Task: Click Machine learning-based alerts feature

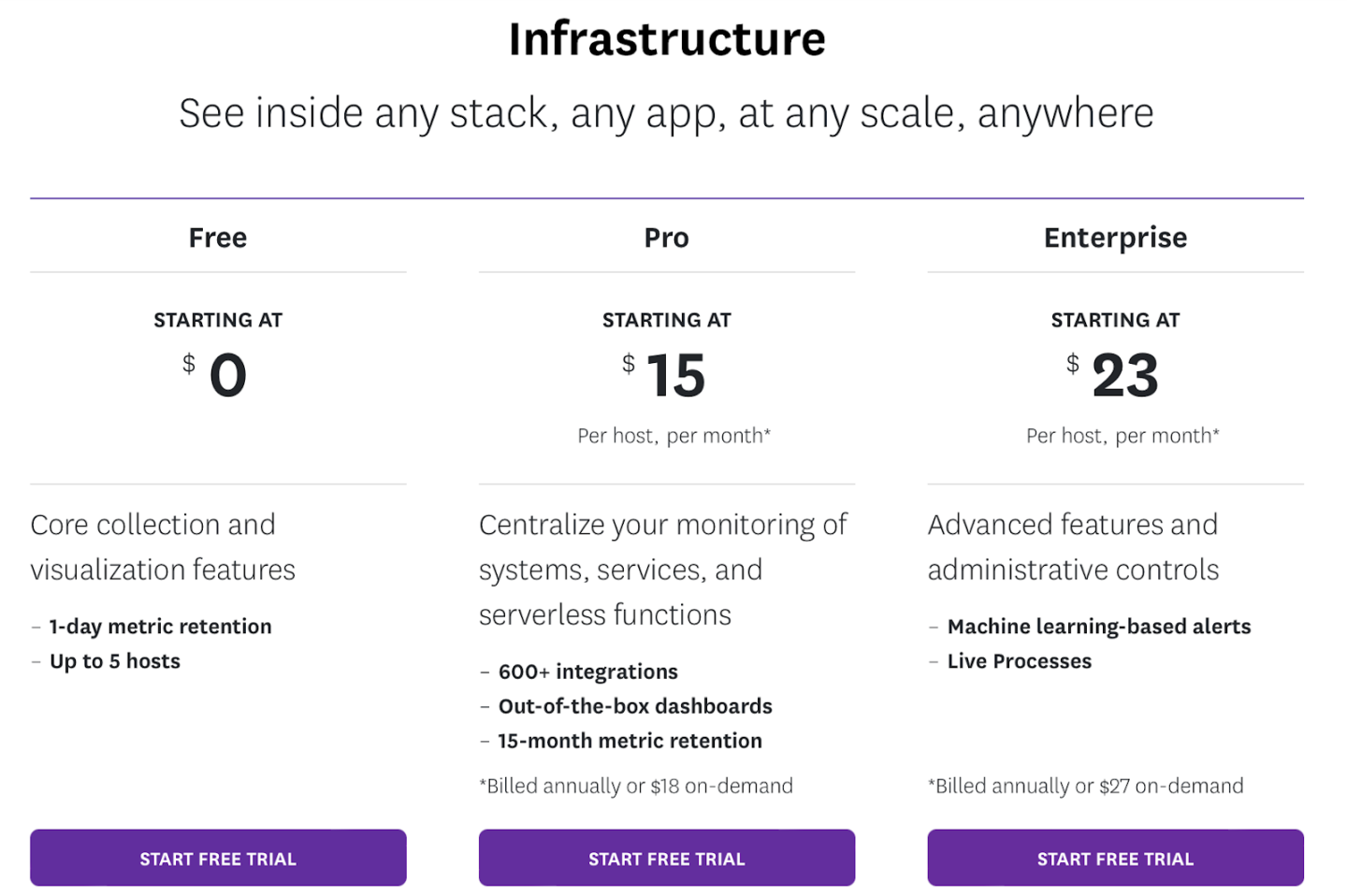Action: (x=1099, y=626)
